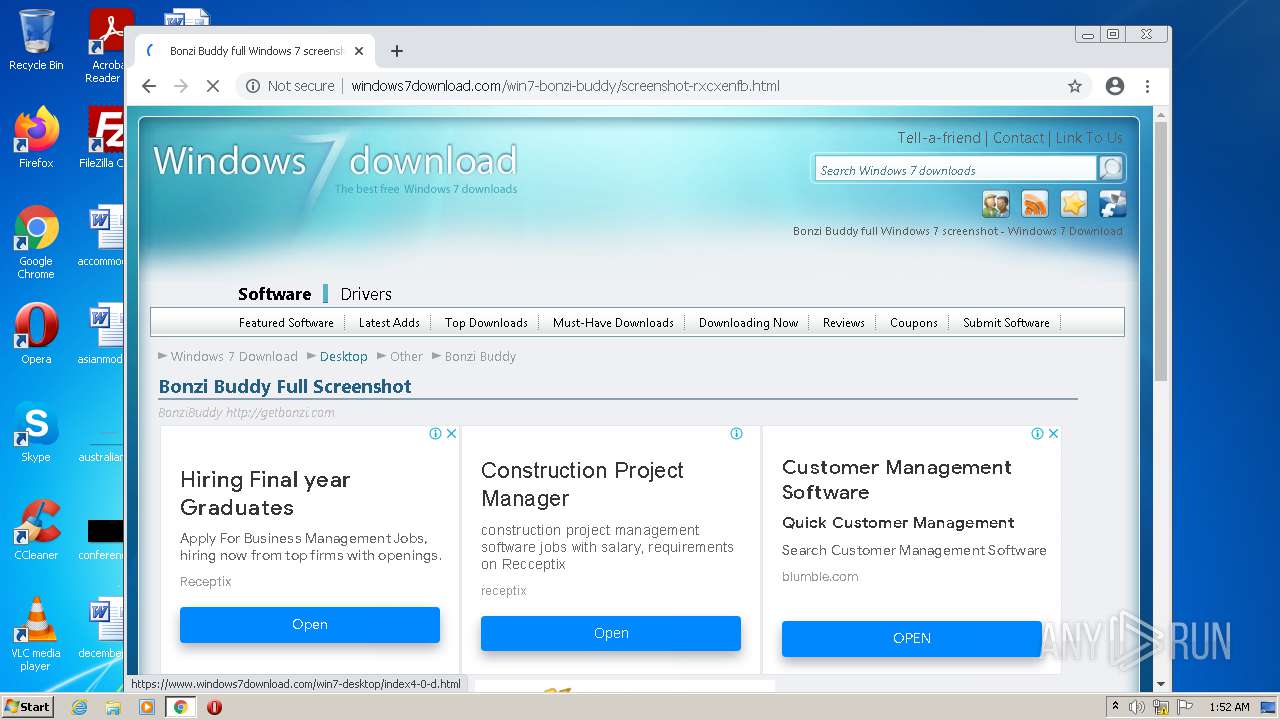Close the Customer Management Software ad
The width and height of the screenshot is (1280, 720).
pos(1053,434)
